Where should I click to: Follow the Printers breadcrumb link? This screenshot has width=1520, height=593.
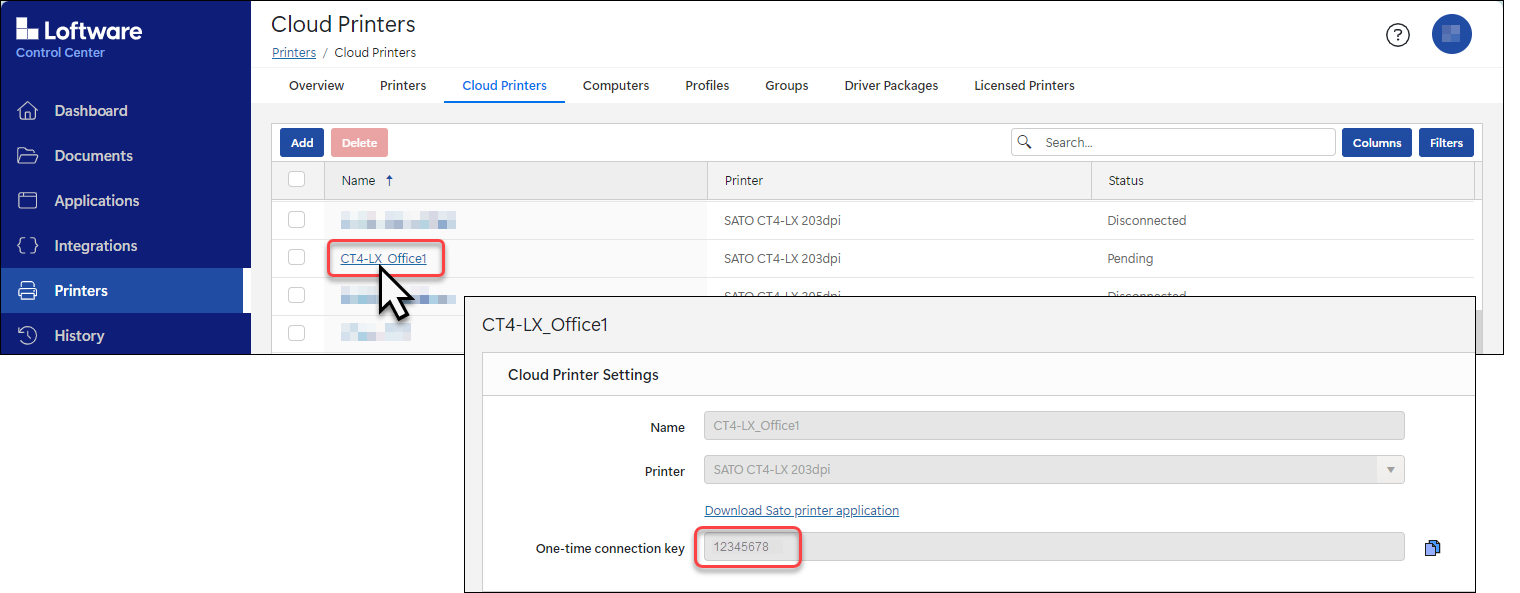pyautogui.click(x=294, y=53)
